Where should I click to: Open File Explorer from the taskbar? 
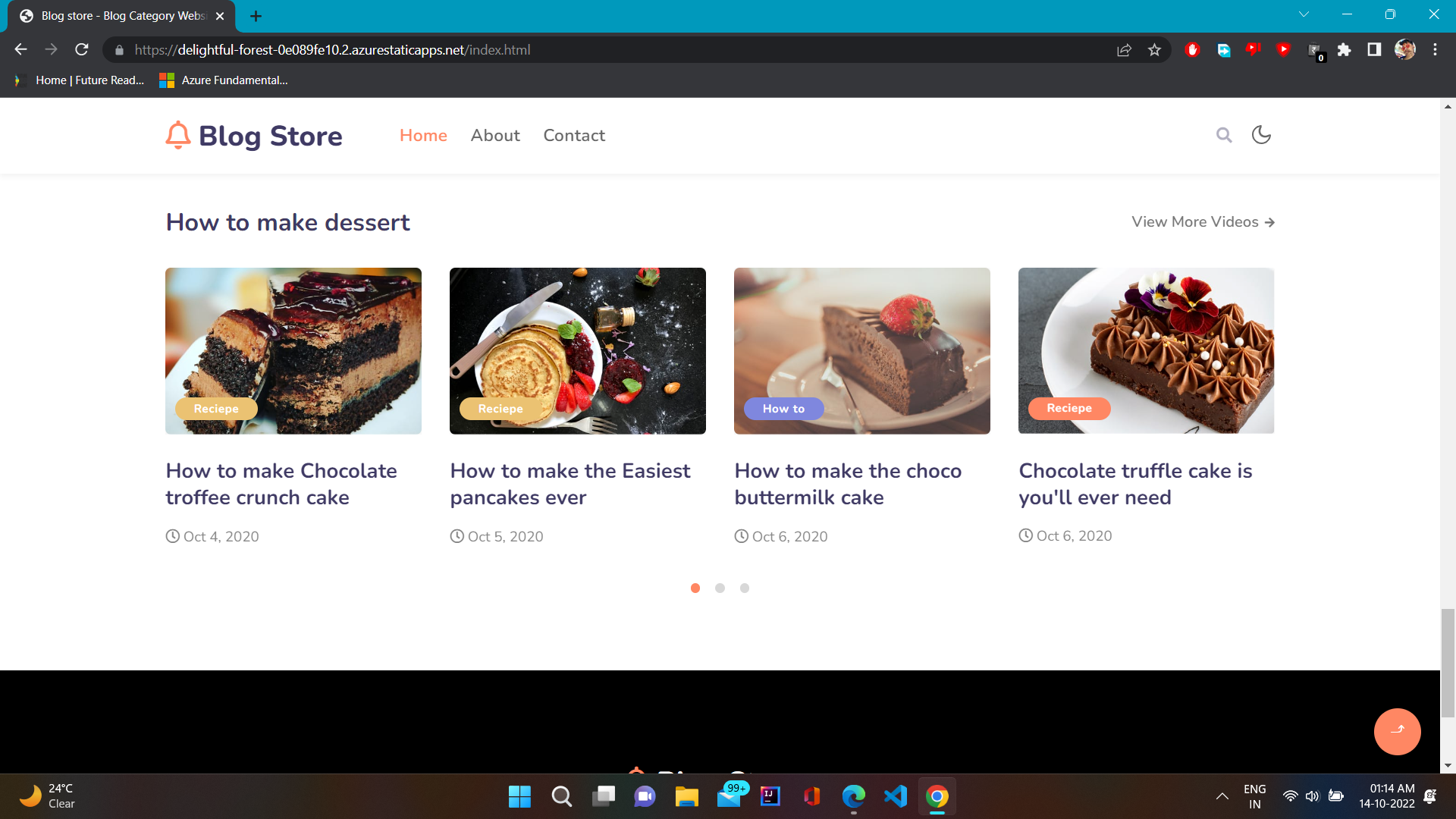pos(686,796)
